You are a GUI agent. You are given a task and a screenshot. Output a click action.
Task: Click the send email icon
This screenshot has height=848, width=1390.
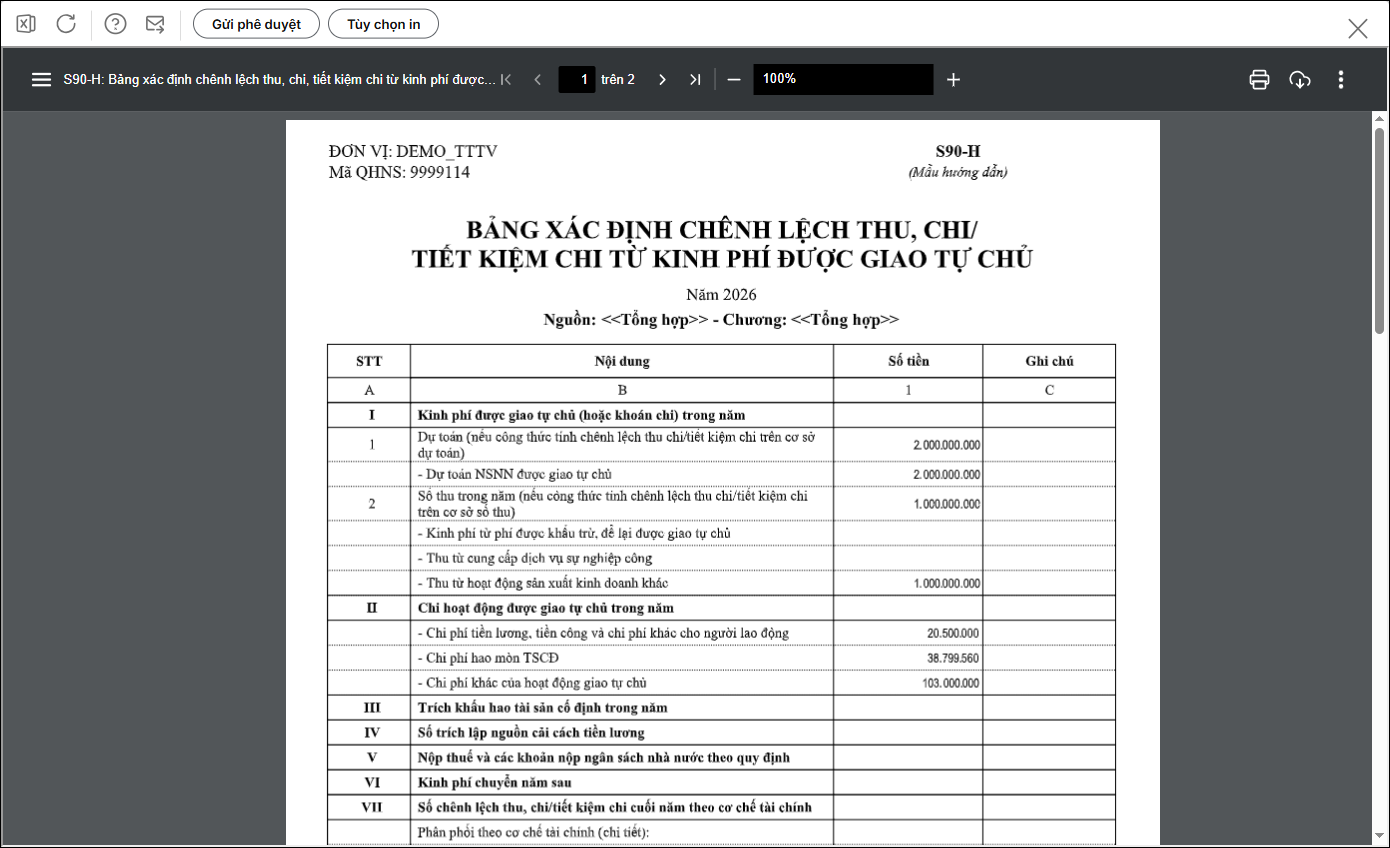(155, 24)
